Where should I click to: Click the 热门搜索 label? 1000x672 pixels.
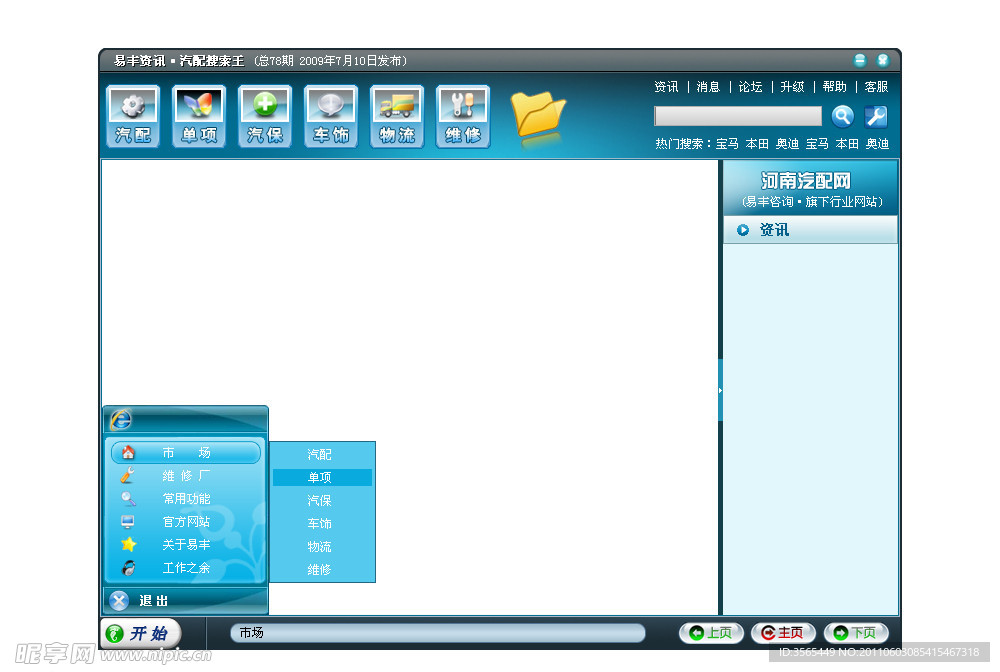coord(682,144)
